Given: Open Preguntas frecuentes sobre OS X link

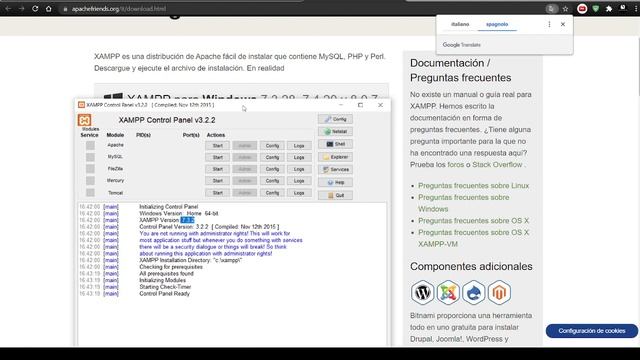Looking at the screenshot, I should 473,220.
